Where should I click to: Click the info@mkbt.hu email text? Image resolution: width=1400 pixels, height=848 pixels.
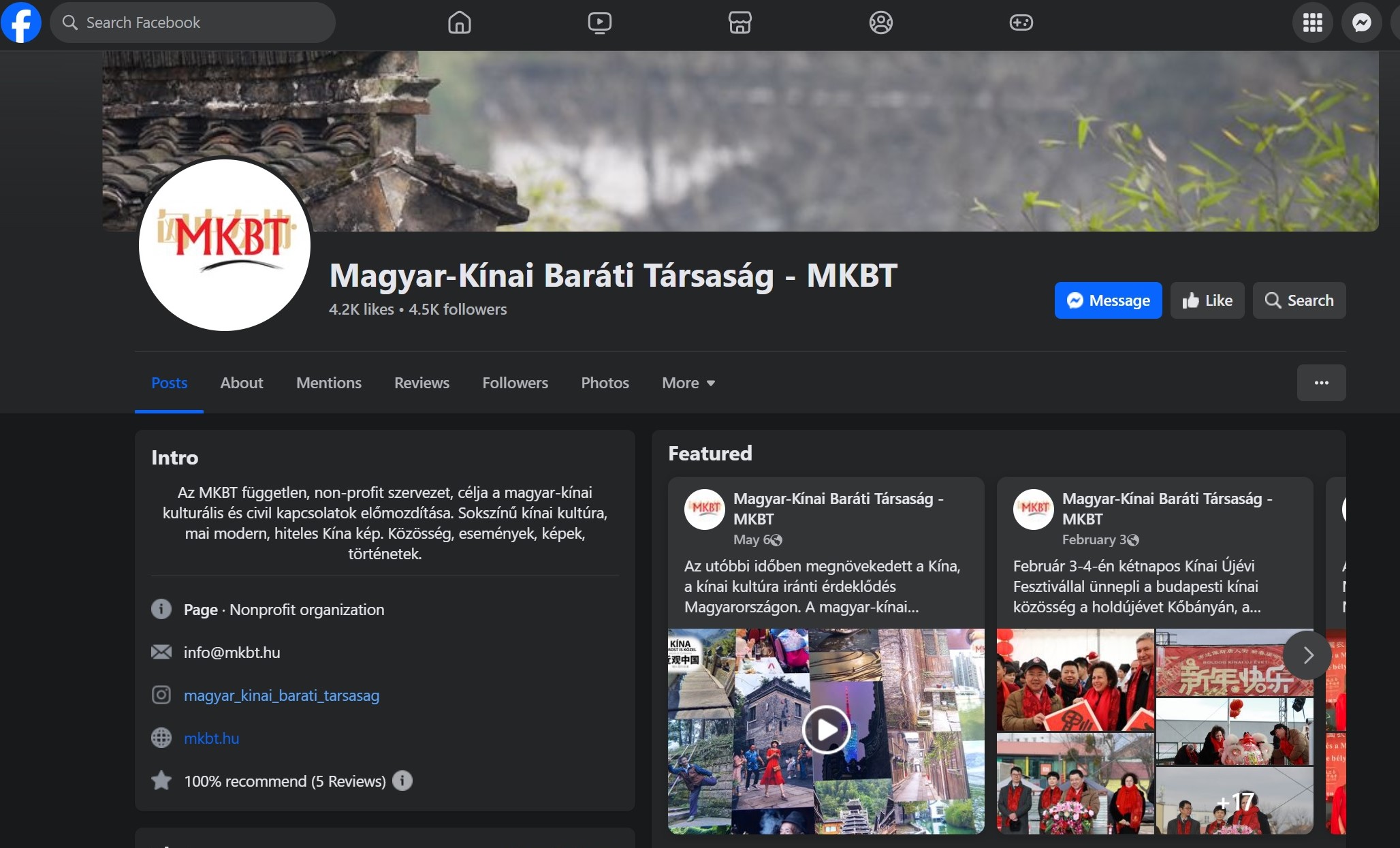coord(232,653)
